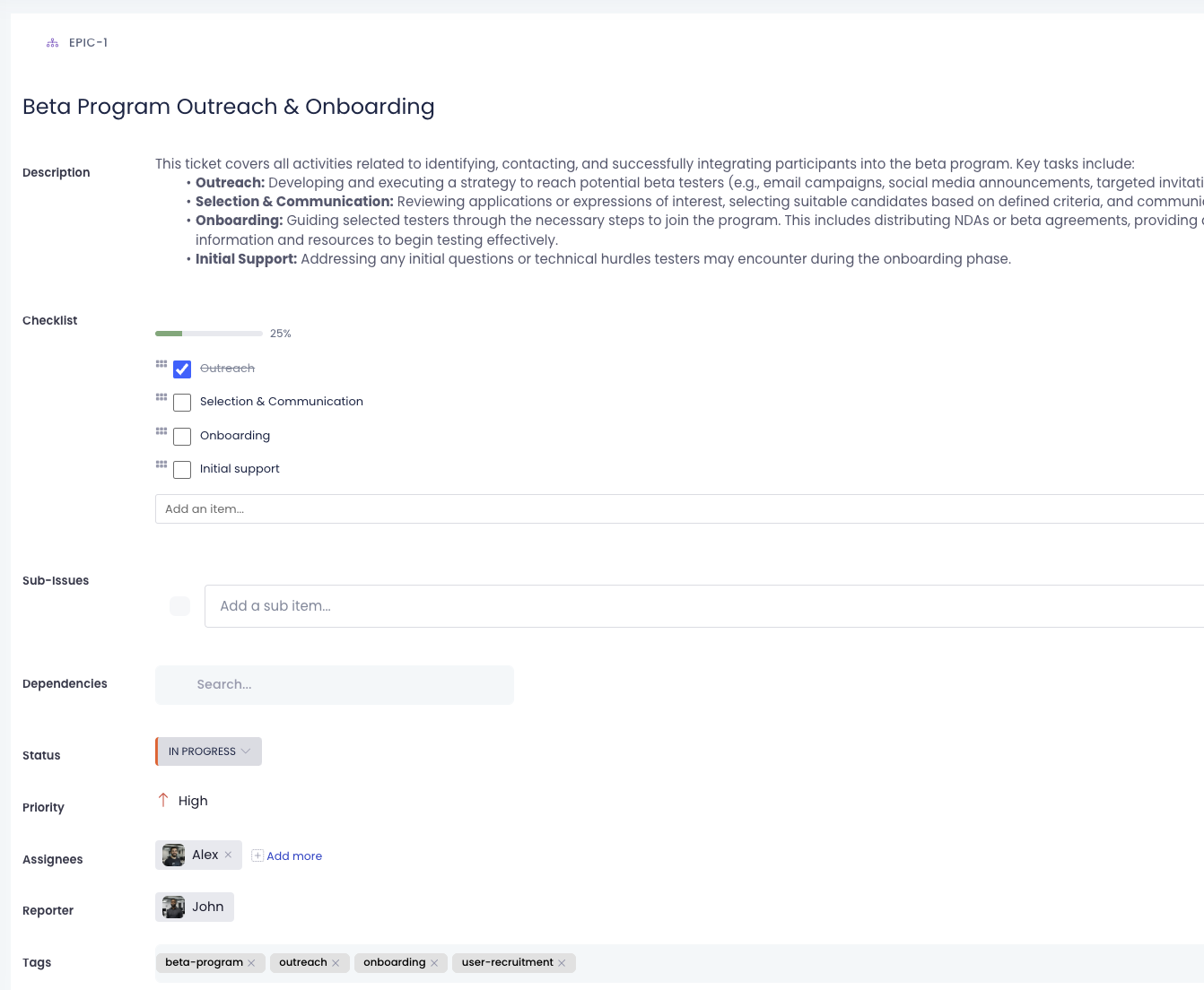Delete the outreach tag
The image size is (1204, 990).
tap(336, 963)
